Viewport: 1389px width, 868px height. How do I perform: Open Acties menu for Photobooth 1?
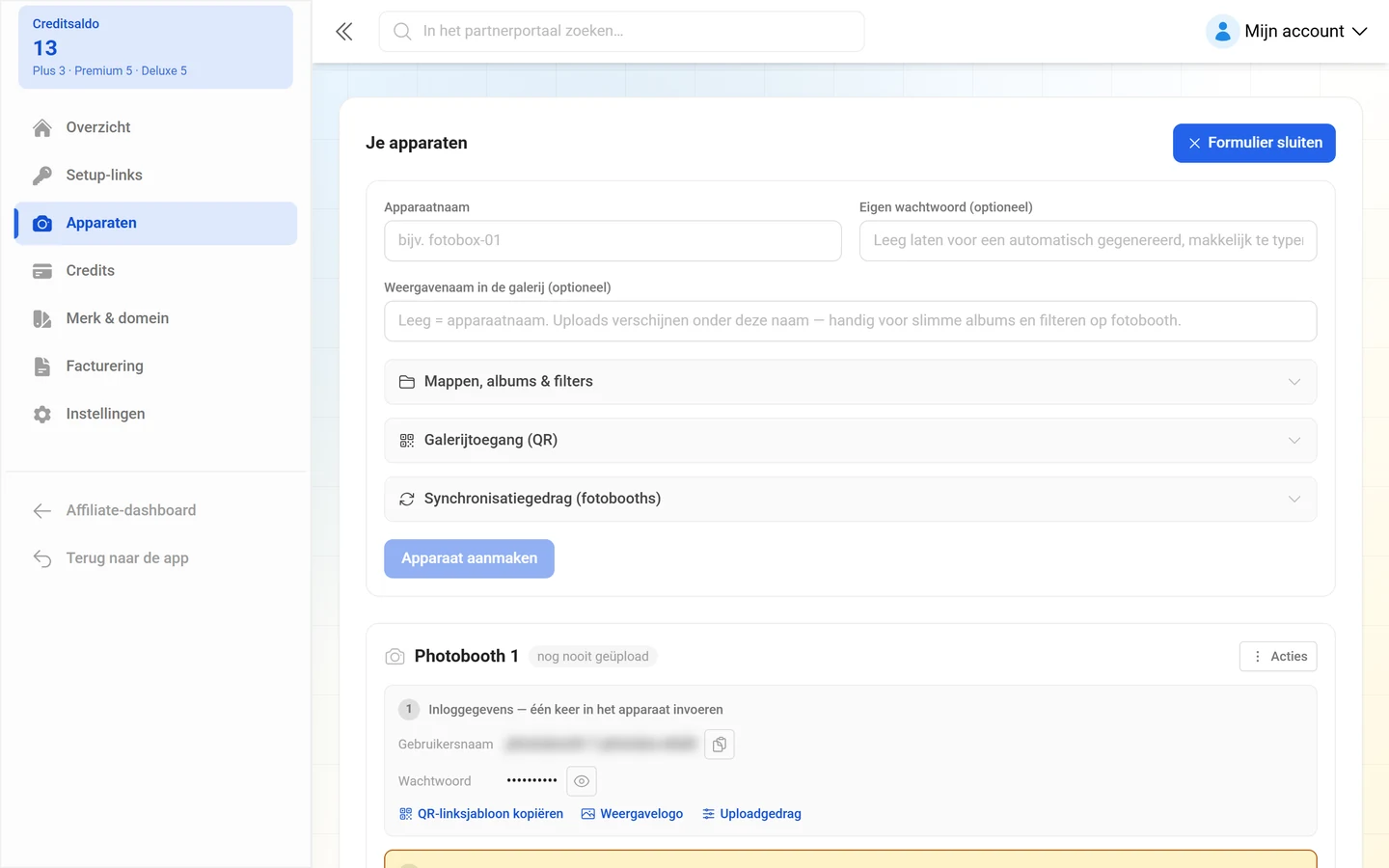pos(1278,657)
